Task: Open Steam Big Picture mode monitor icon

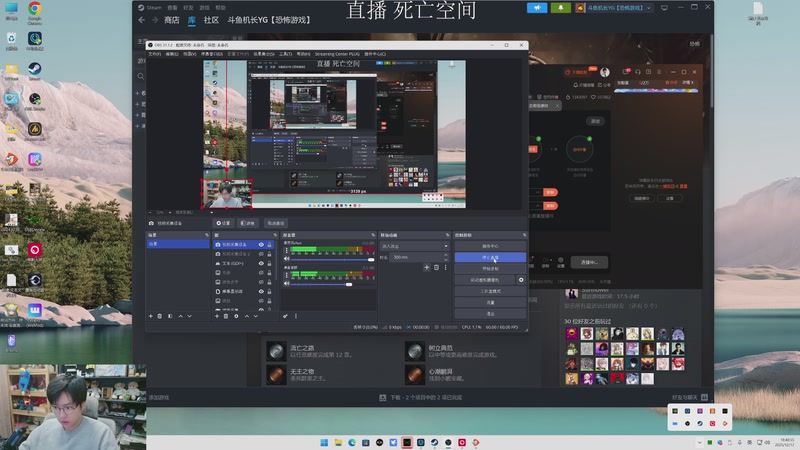Action: tap(664, 8)
